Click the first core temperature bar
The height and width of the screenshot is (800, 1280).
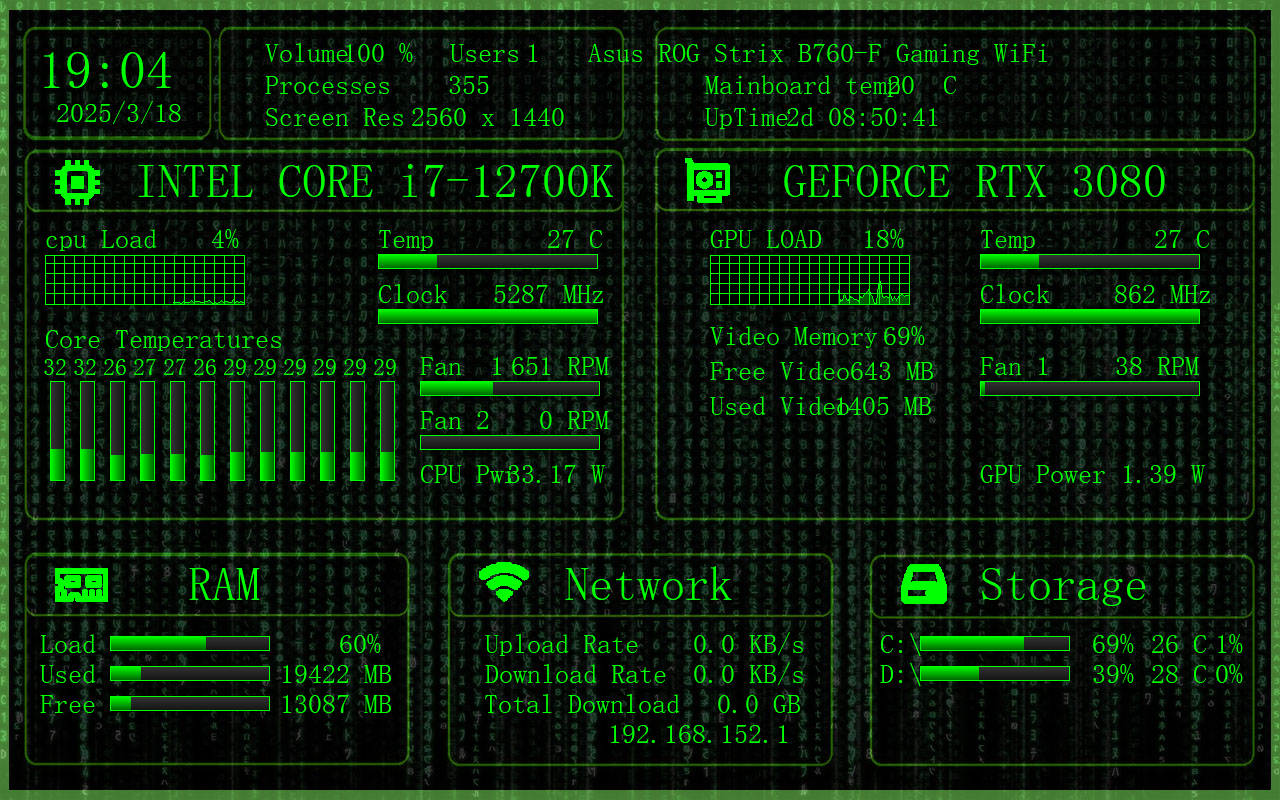coord(57,431)
